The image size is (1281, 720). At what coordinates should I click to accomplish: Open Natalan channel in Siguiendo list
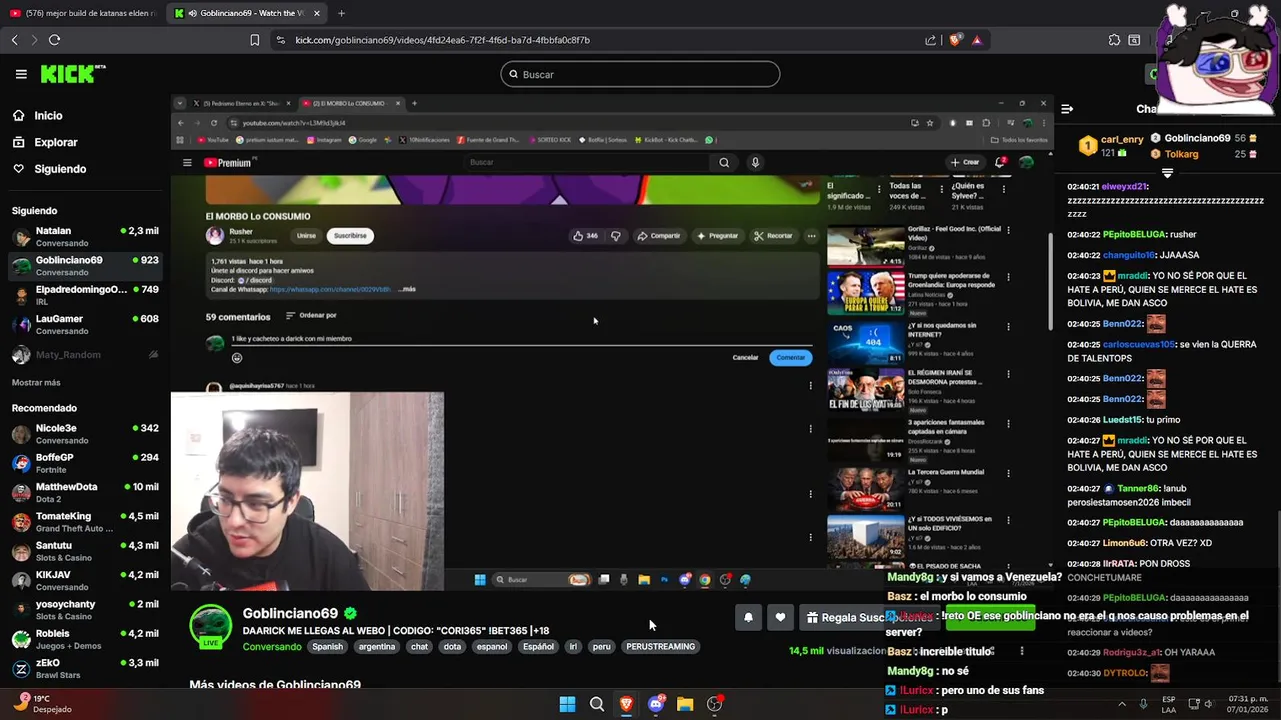[85, 237]
